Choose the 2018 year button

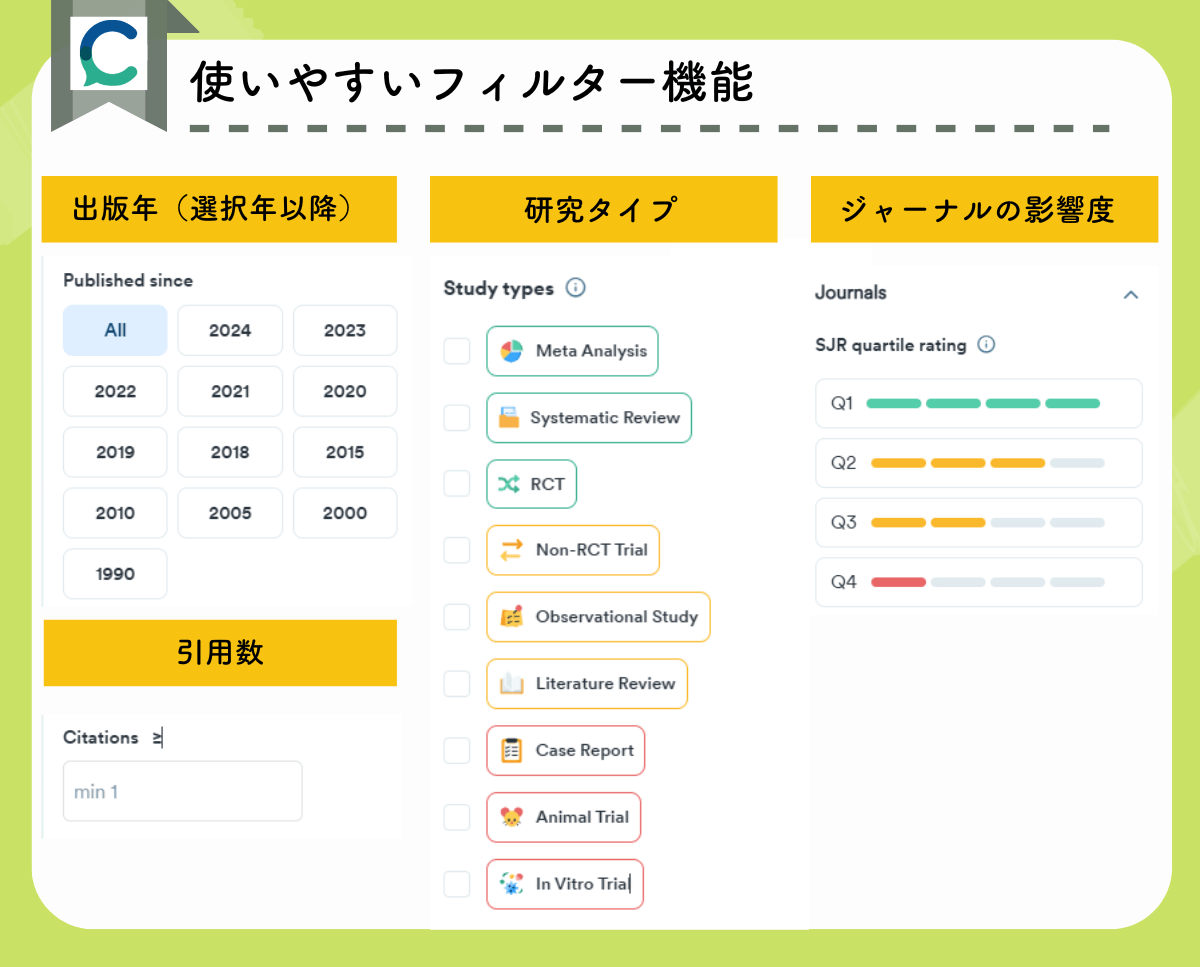pos(230,452)
